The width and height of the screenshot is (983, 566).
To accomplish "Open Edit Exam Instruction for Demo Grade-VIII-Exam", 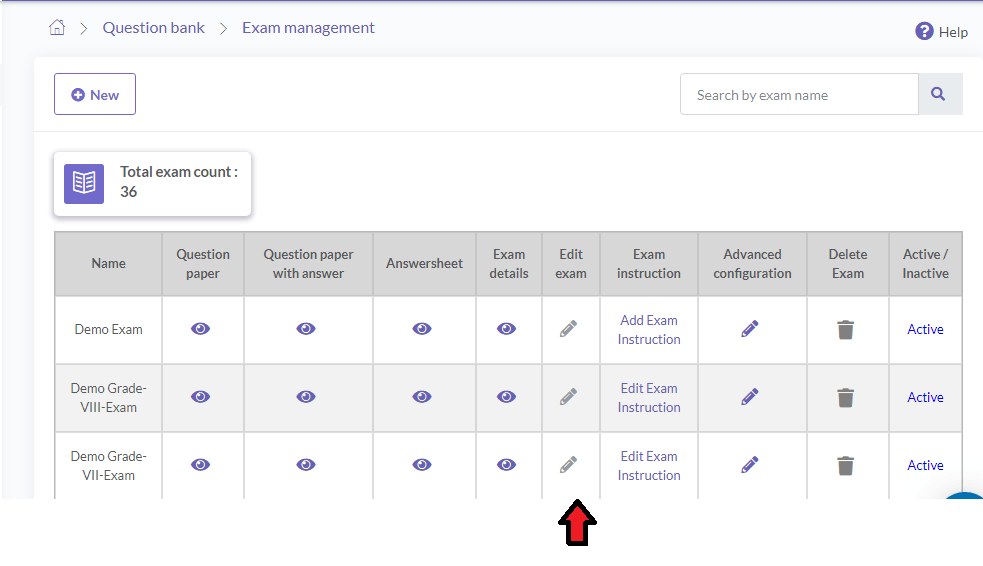I will point(649,398).
